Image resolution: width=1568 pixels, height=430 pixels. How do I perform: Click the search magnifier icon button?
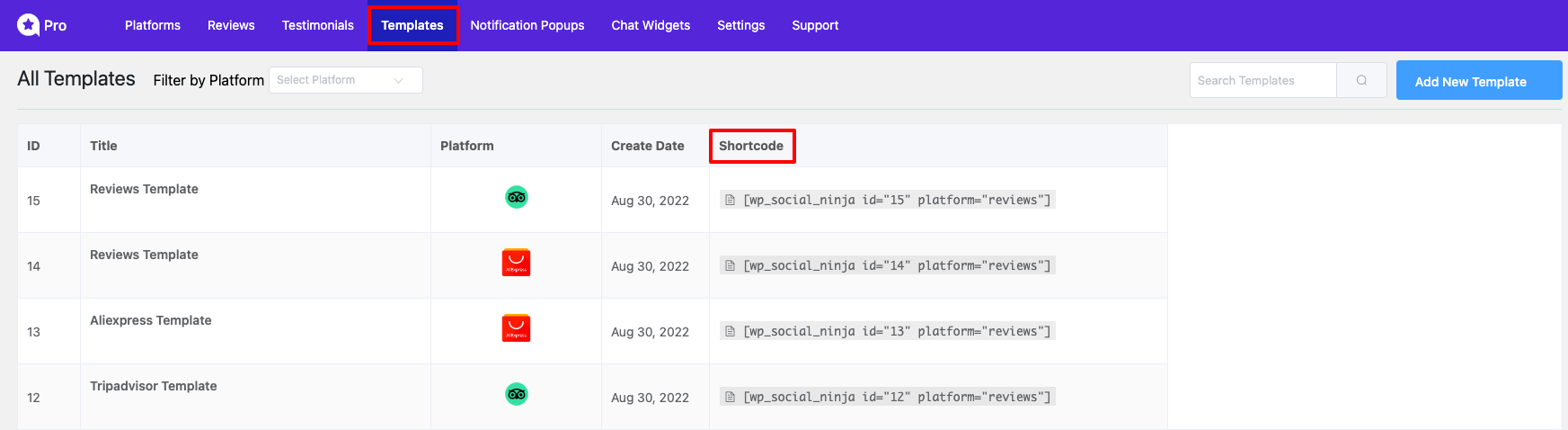(1361, 80)
